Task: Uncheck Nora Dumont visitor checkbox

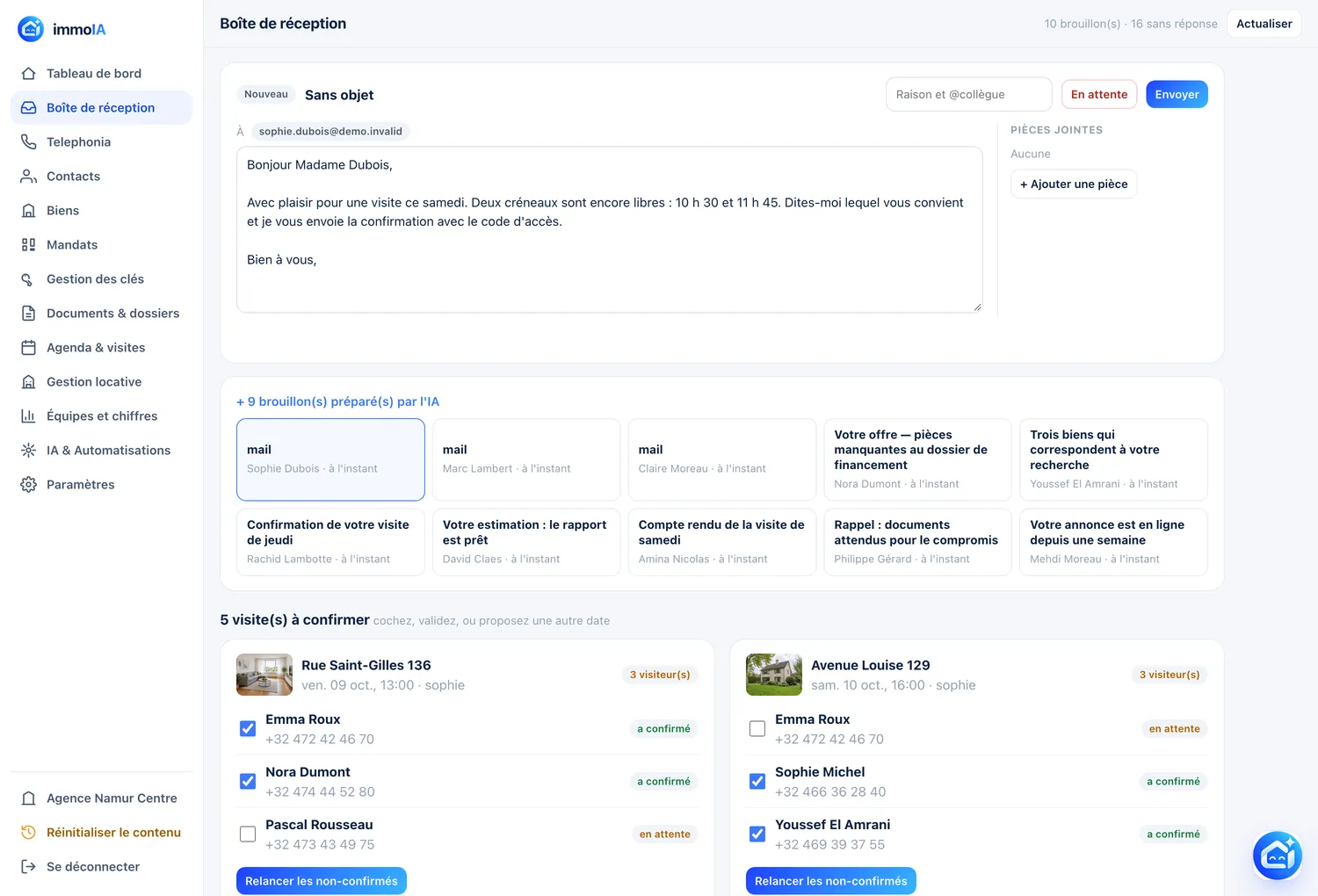Action: [248, 782]
